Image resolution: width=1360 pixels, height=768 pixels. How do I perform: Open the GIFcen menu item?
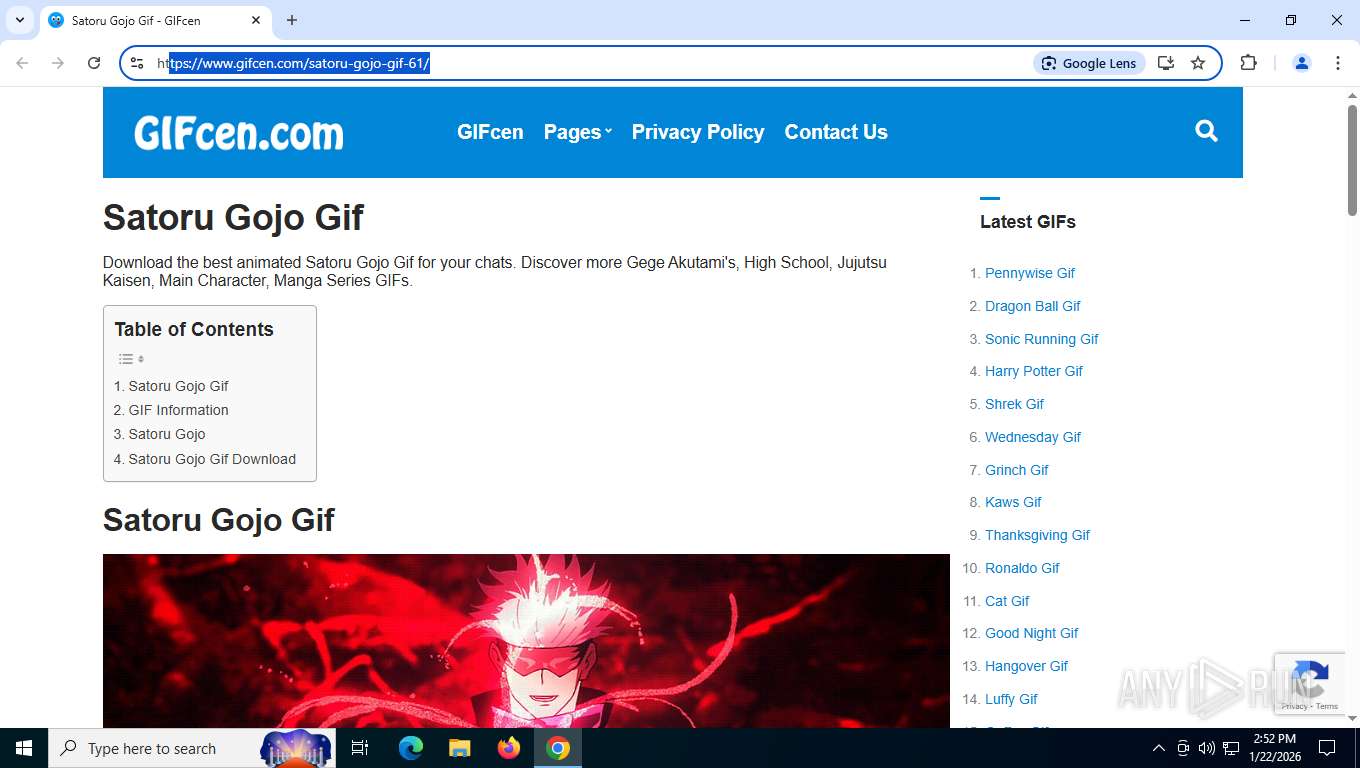coord(490,132)
